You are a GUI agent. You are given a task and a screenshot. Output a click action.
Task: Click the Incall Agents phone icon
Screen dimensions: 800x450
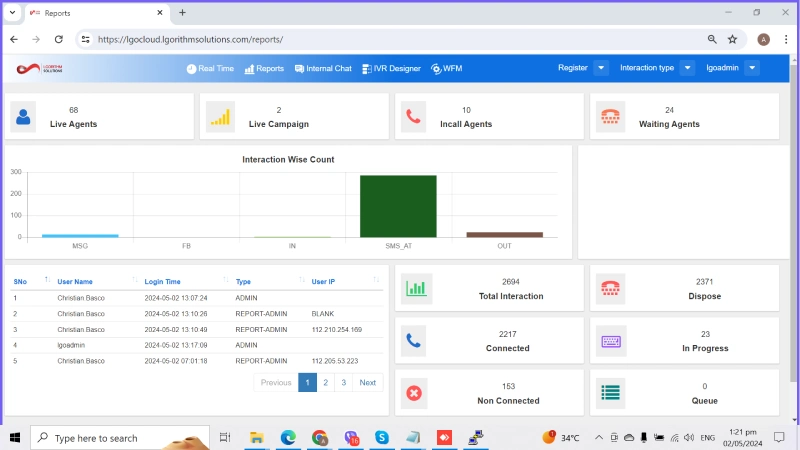[x=413, y=117]
